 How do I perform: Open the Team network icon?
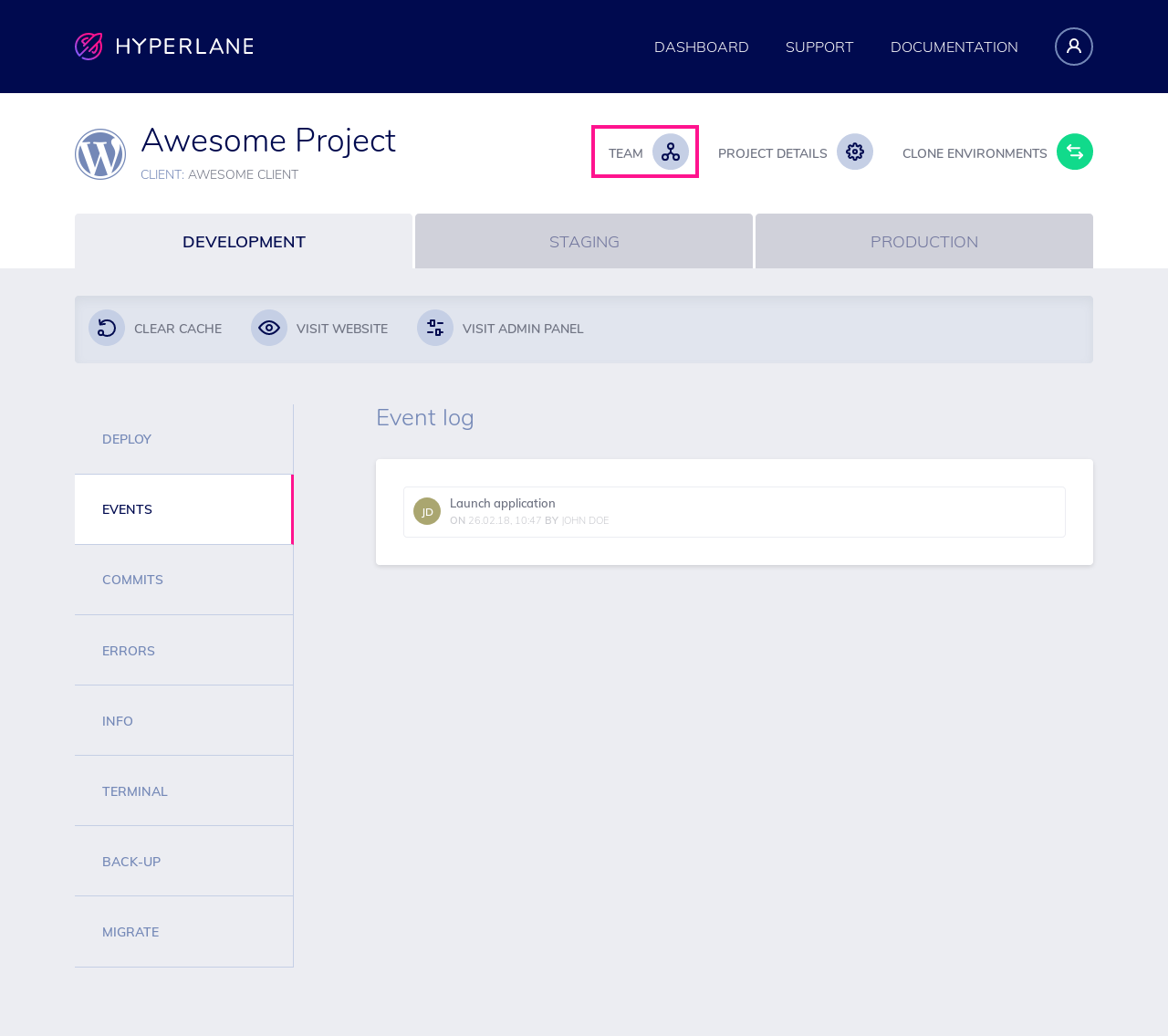point(671,152)
